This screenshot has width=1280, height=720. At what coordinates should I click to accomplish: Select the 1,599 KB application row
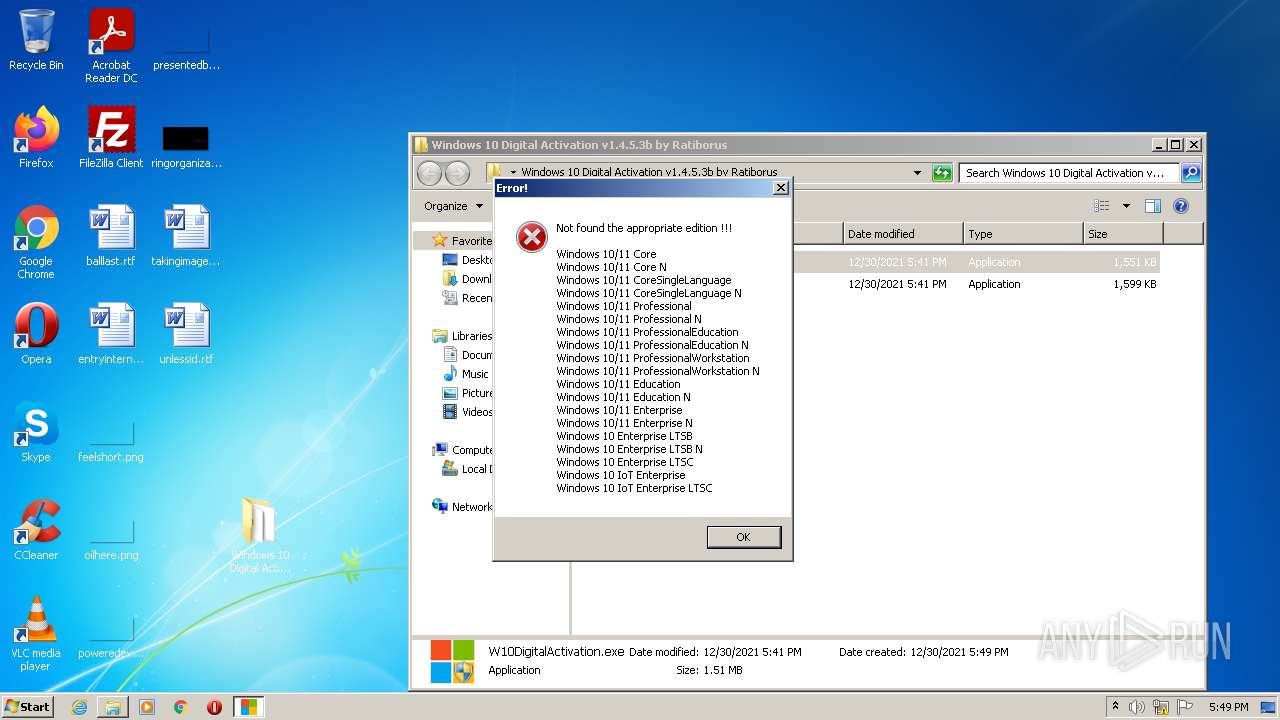[x=976, y=284]
